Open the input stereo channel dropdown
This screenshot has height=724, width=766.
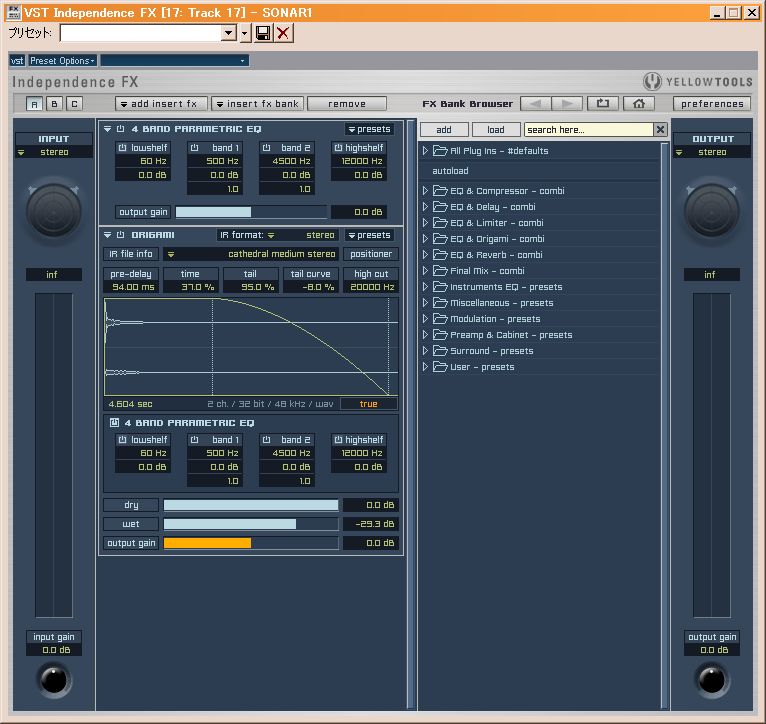(54, 152)
